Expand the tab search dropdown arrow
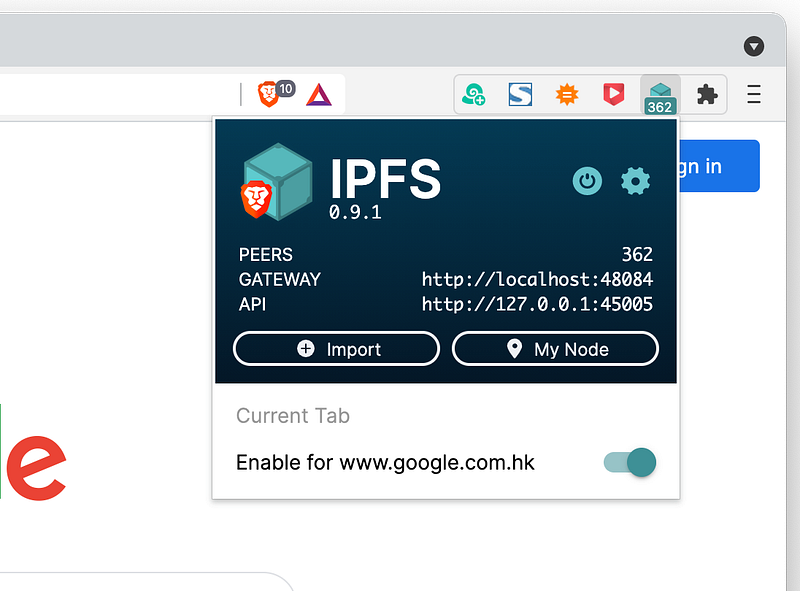Screen dimensions: 800x591 point(754,46)
